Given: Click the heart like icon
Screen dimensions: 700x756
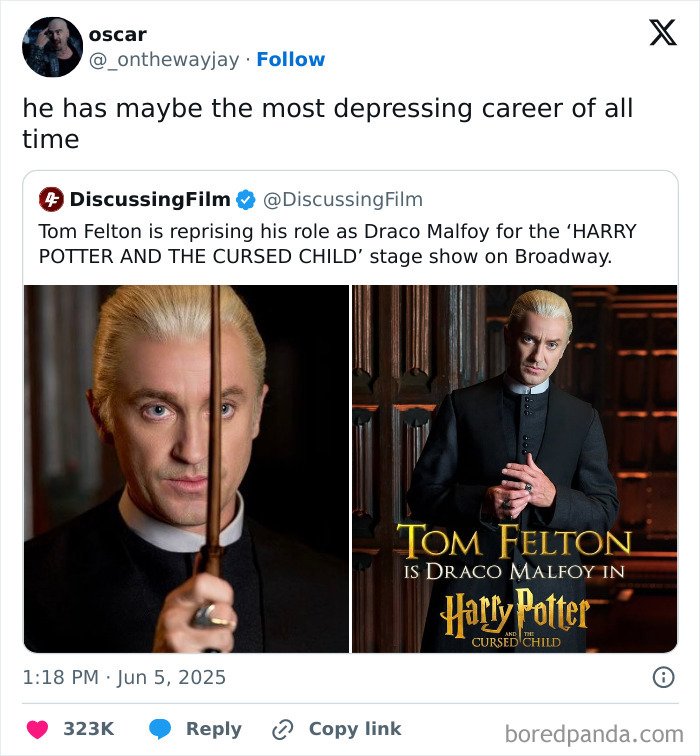Looking at the screenshot, I should [x=36, y=729].
